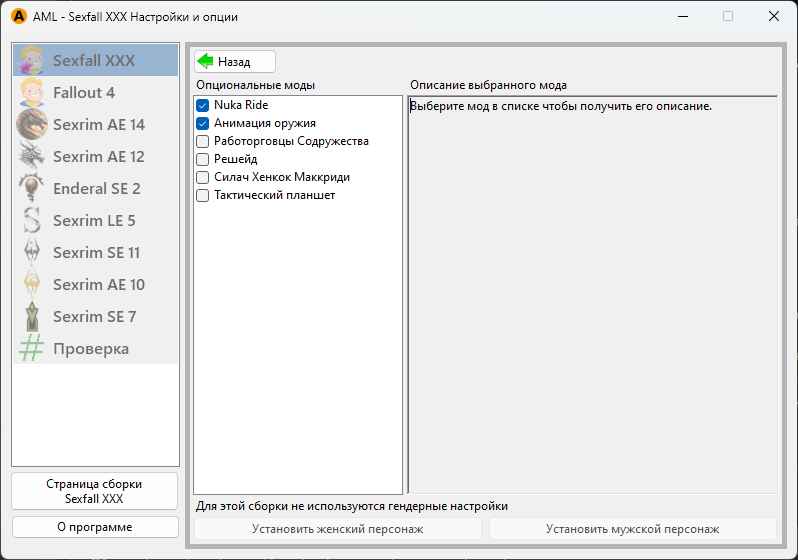798x560 pixels.
Task: Select Sexrim SE 11 in the sidebar
Action: click(96, 253)
